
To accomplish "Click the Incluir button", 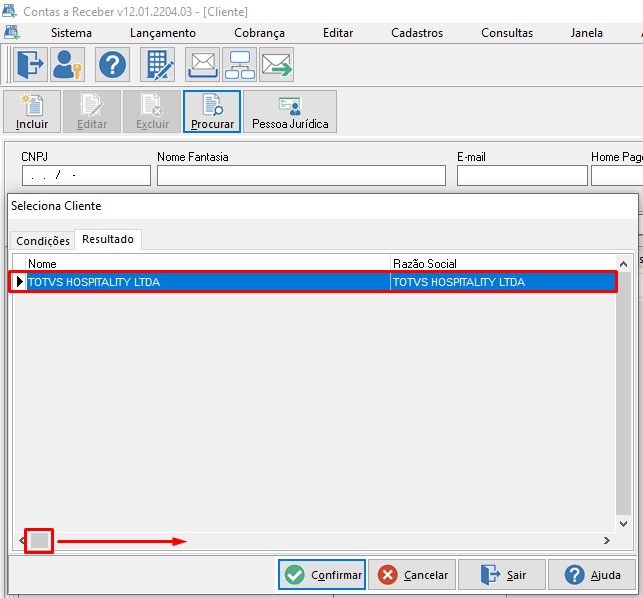I will (32, 112).
